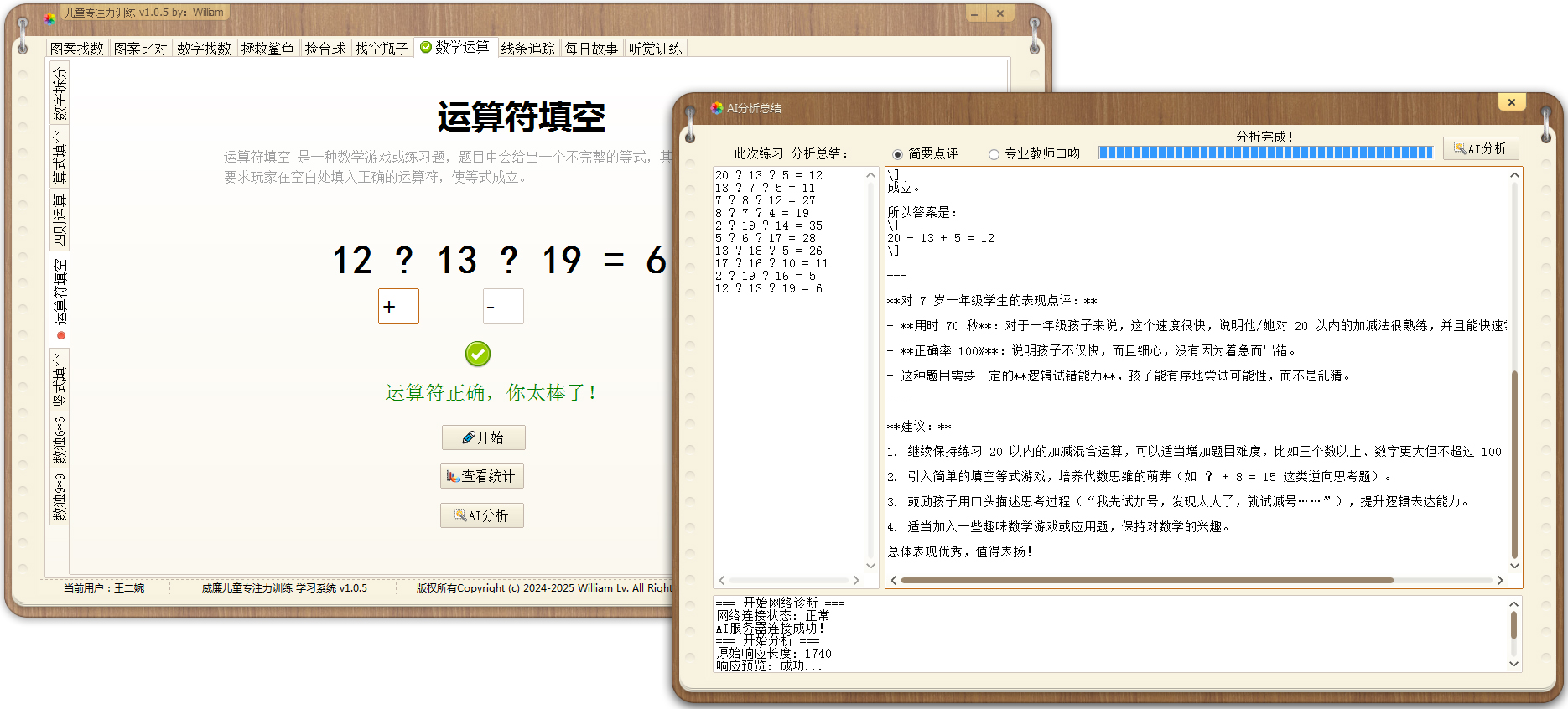Switch to the 图案比对 tab
The image size is (1568, 709).
click(x=140, y=49)
